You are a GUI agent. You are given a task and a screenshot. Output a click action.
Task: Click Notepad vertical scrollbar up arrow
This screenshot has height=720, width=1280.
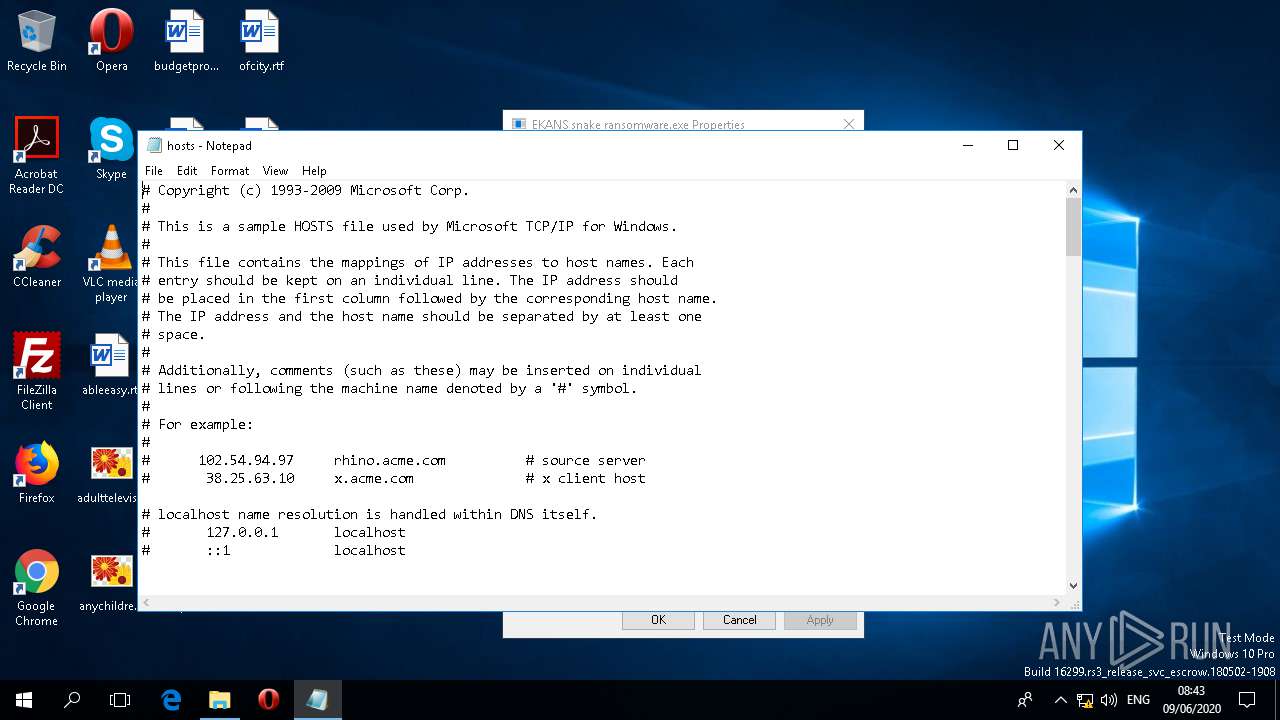pyautogui.click(x=1073, y=190)
